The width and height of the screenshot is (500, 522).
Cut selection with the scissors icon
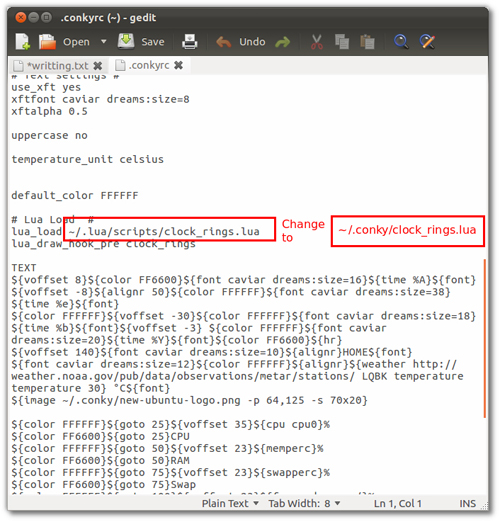pyautogui.click(x=316, y=42)
